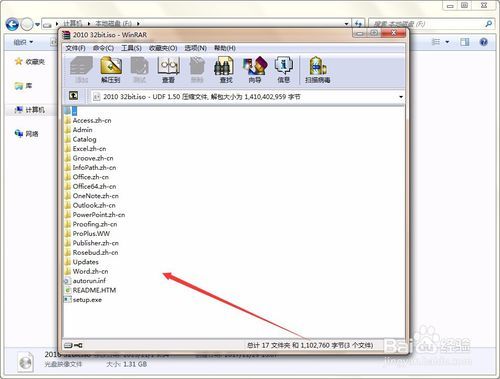Click the Extract To (解压到) icon
The image size is (500, 379).
tap(111, 69)
